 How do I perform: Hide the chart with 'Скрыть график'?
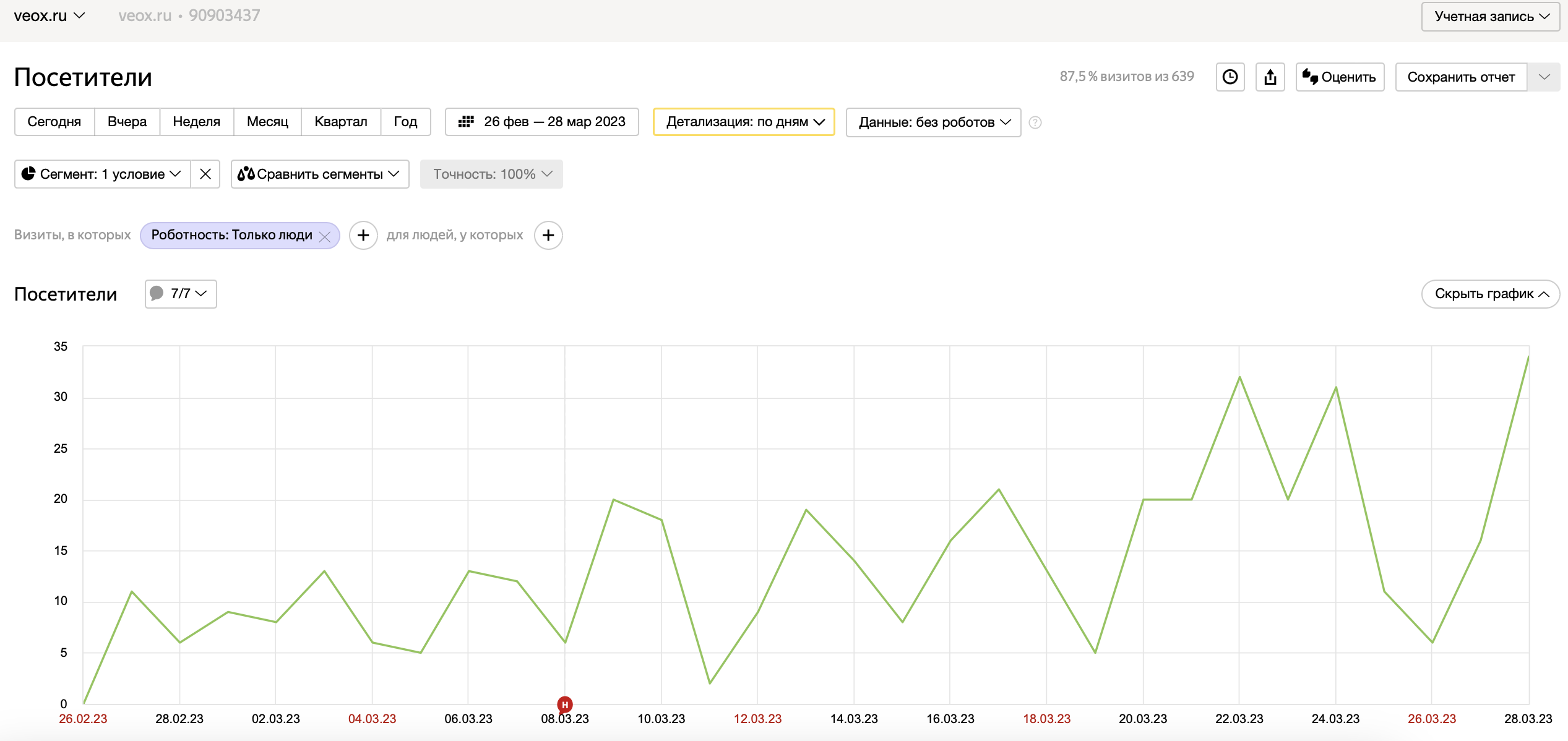(1490, 294)
